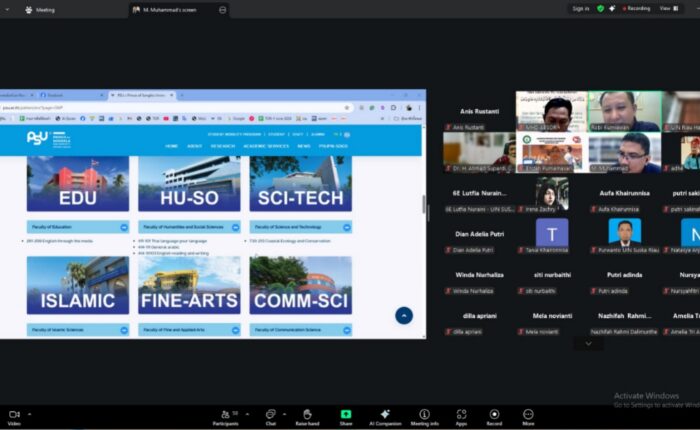Open the More options menu
This screenshot has height=430, width=700.
(x=525, y=413)
